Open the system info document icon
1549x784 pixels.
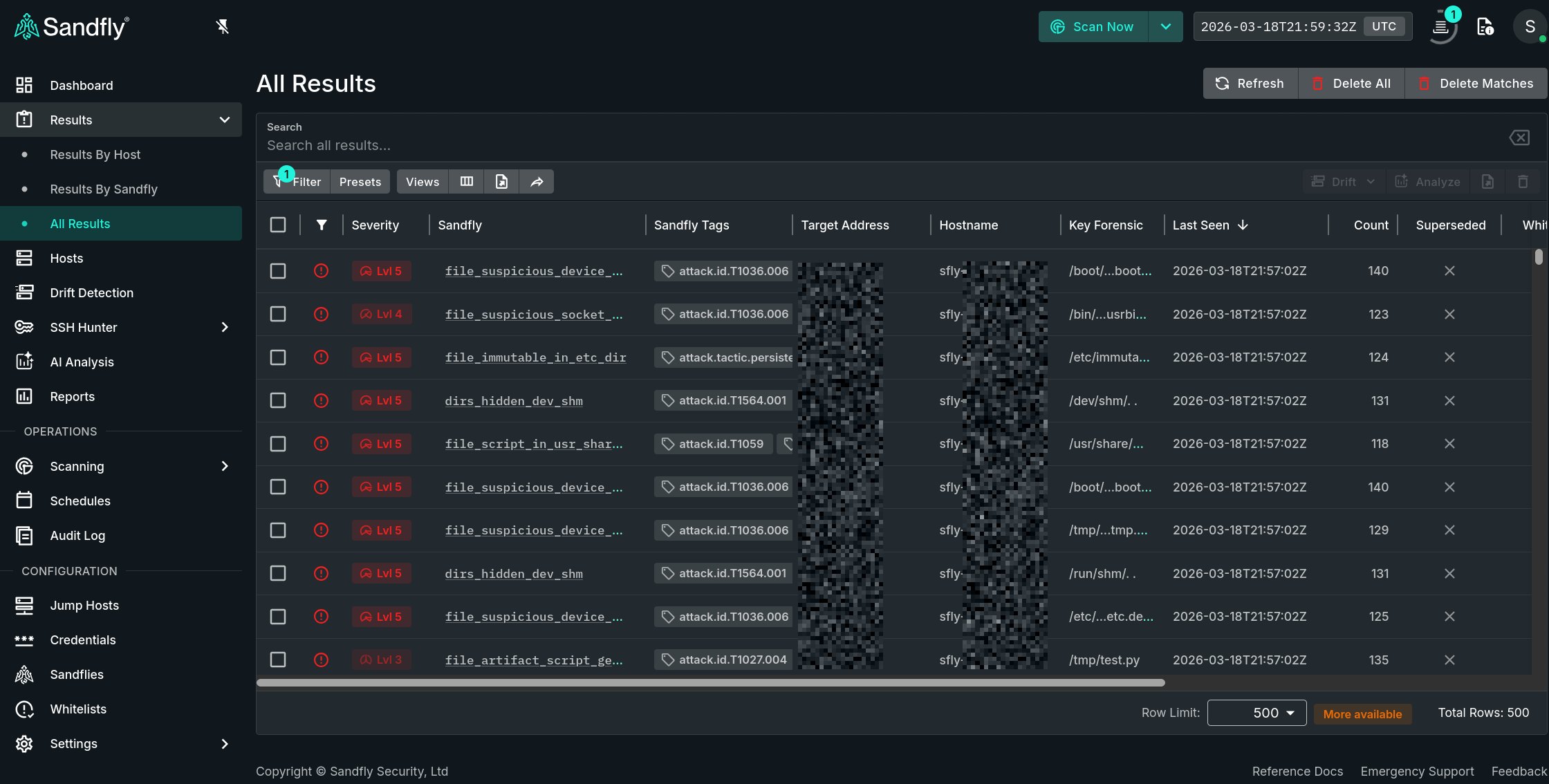tap(1485, 28)
